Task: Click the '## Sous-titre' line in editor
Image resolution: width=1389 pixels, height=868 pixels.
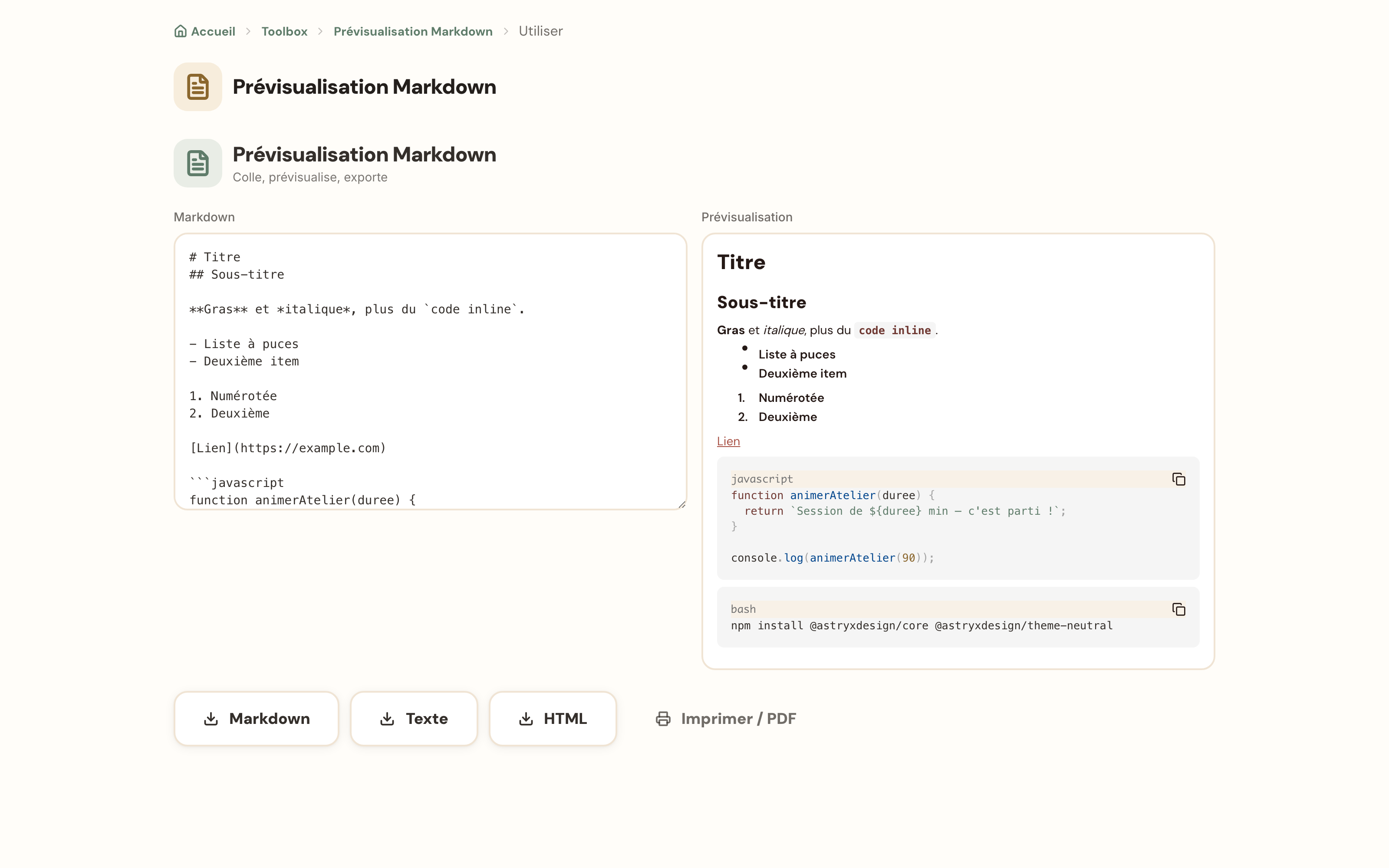Action: point(237,274)
